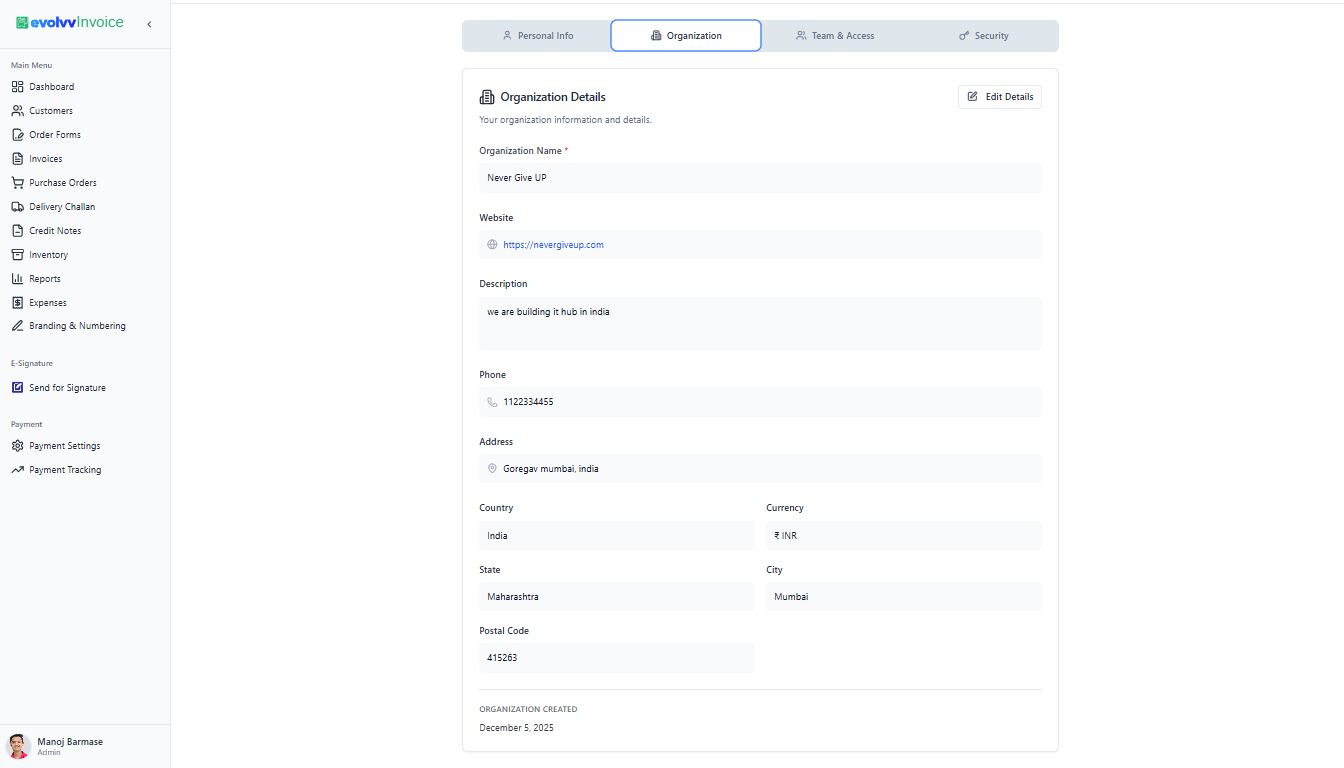Image resolution: width=1344 pixels, height=768 pixels.
Task: Click the Delivery Challan truck icon
Action: click(17, 207)
